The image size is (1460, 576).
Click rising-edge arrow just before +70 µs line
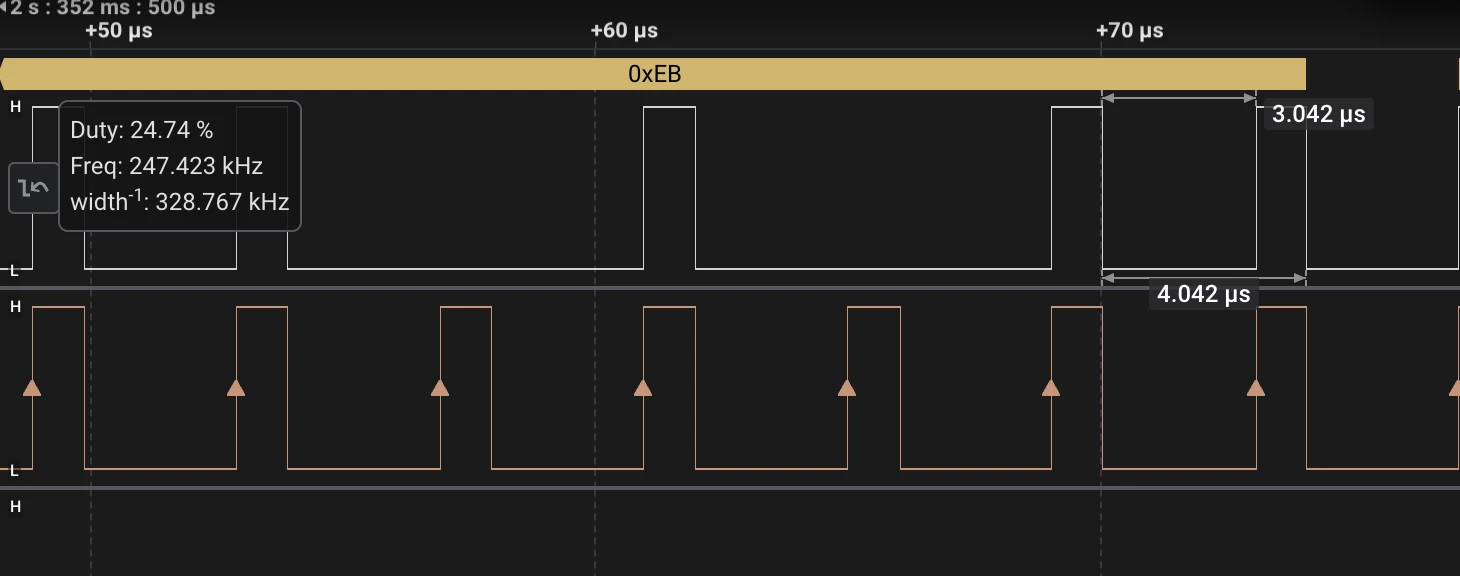1050,388
